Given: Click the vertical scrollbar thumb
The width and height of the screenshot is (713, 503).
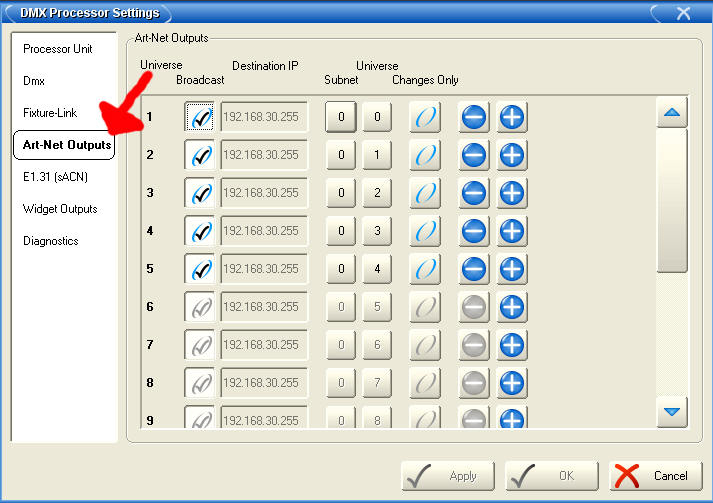Looking at the screenshot, I should [x=672, y=200].
